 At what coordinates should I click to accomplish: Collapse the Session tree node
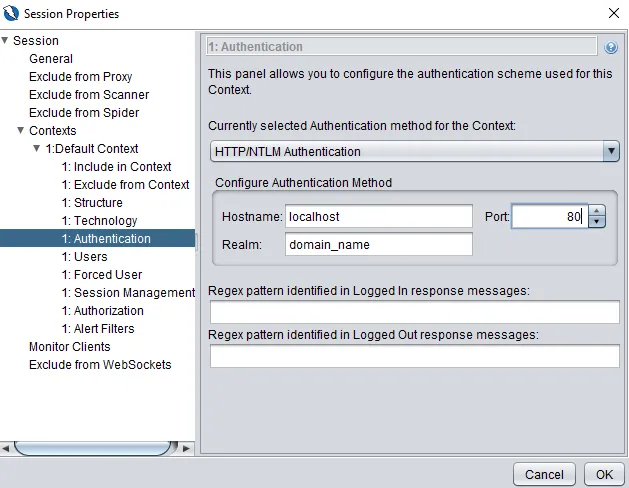[x=6, y=41]
